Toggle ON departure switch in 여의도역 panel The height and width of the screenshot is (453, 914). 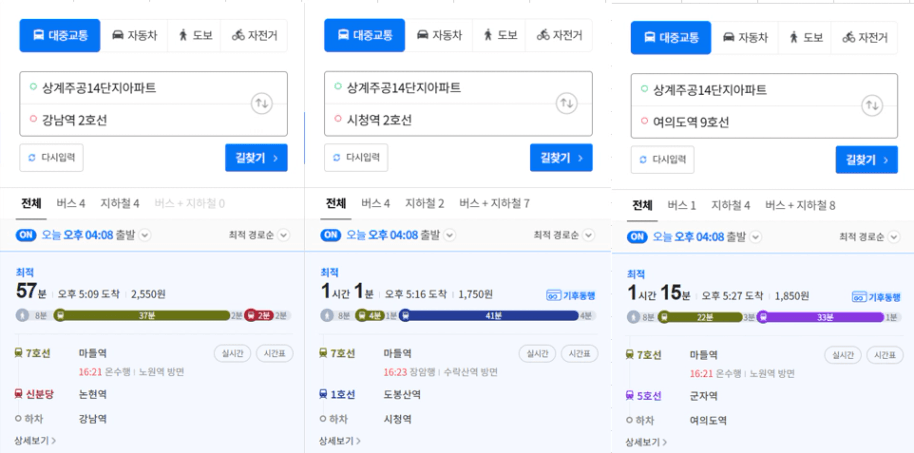tap(637, 237)
